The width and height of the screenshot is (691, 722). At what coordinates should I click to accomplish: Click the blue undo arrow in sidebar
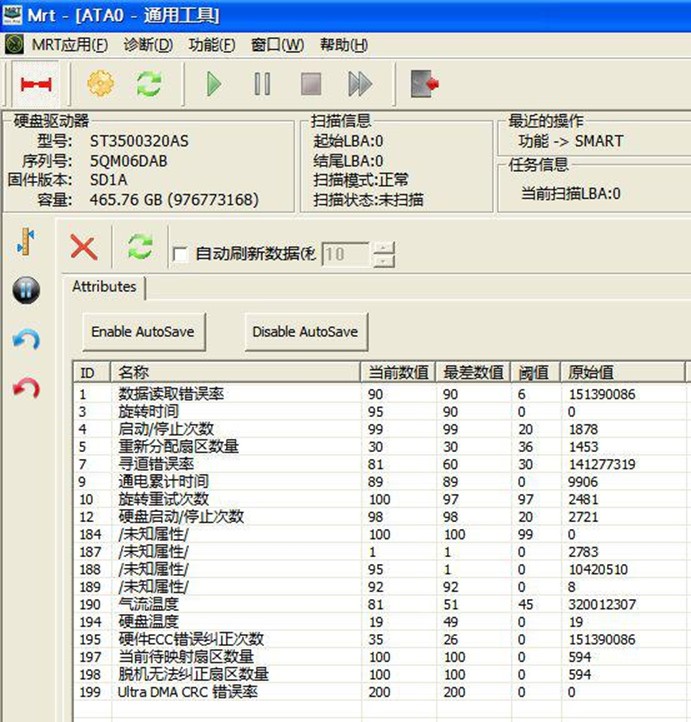tap(26, 340)
